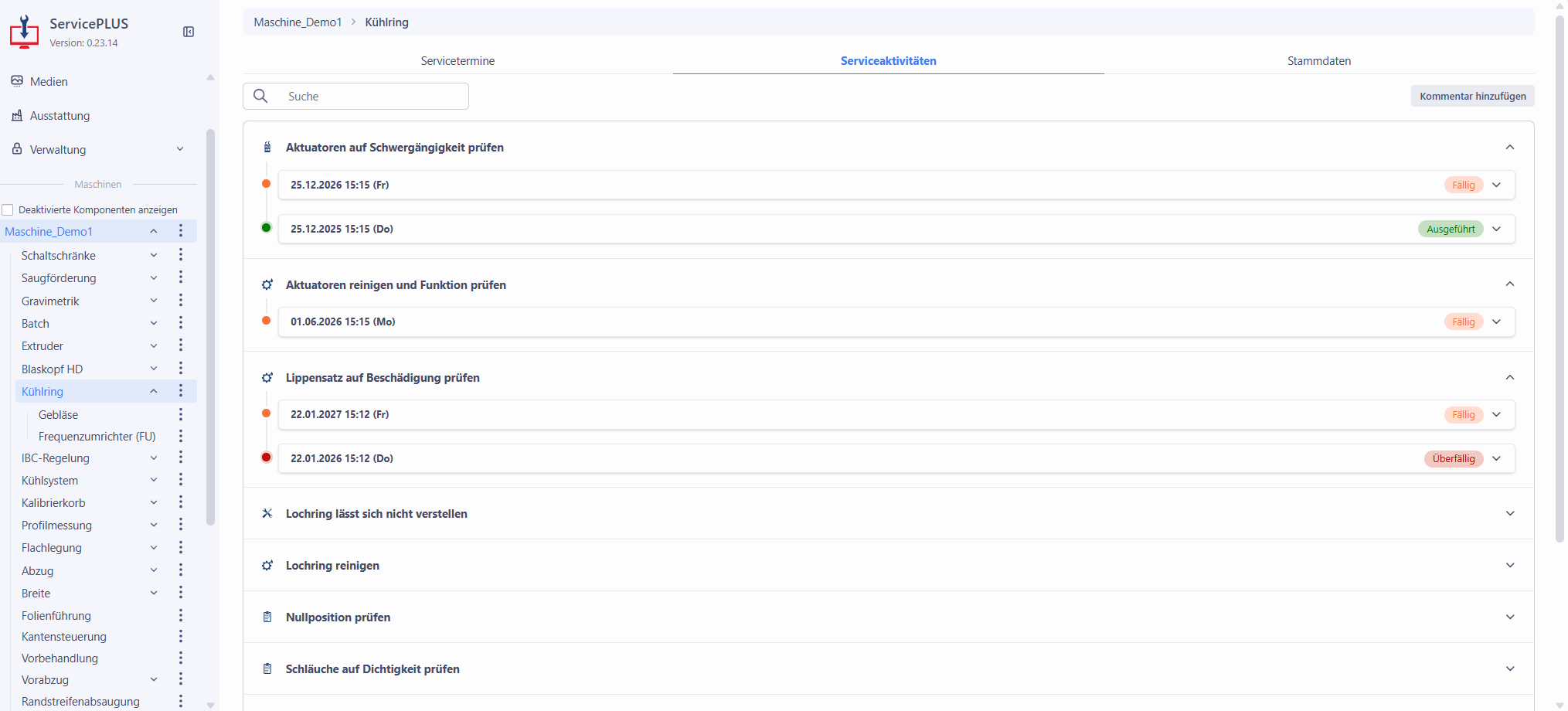Screen dimensions: 1568x711
Task: Open three-dot menu for Extruder
Action: pyautogui.click(x=181, y=345)
